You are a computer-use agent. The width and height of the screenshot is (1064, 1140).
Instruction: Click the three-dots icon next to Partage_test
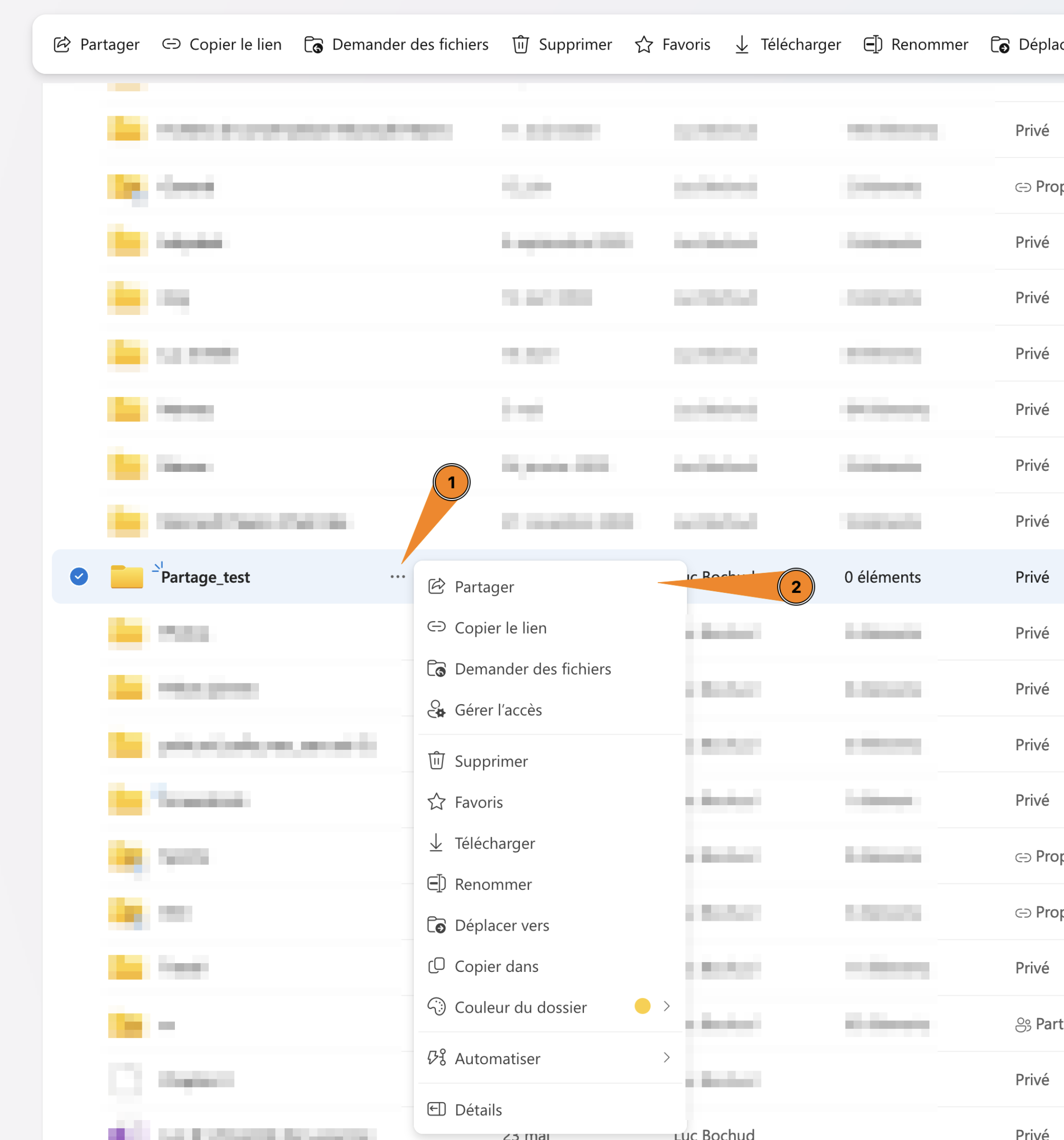[397, 577]
